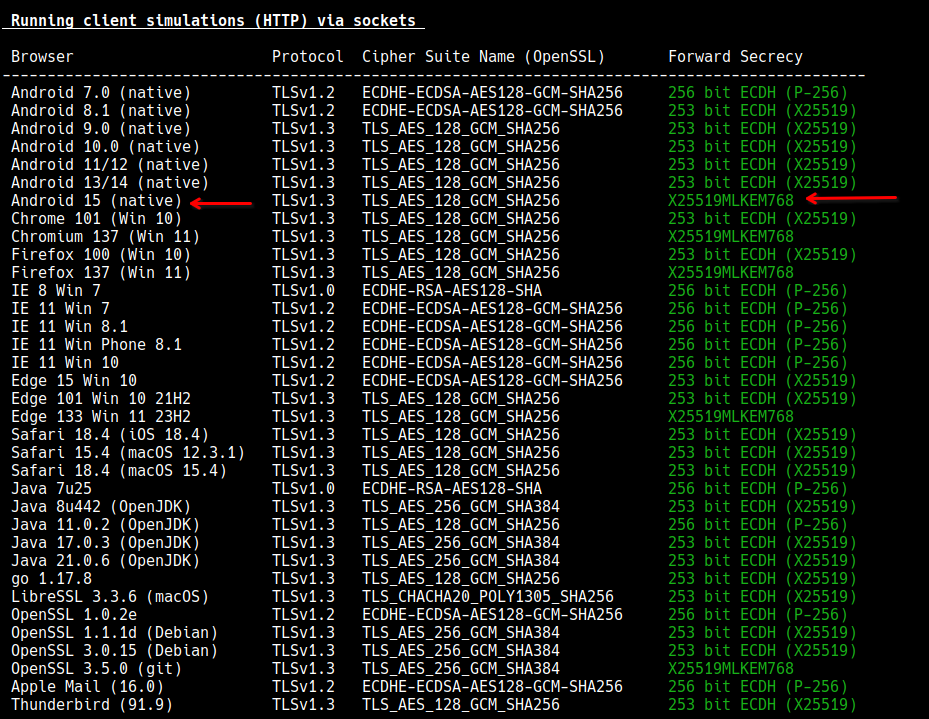Image resolution: width=929 pixels, height=719 pixels.
Task: Click X25519MLKEM768 in Chromium 137 row
Action: 731,237
